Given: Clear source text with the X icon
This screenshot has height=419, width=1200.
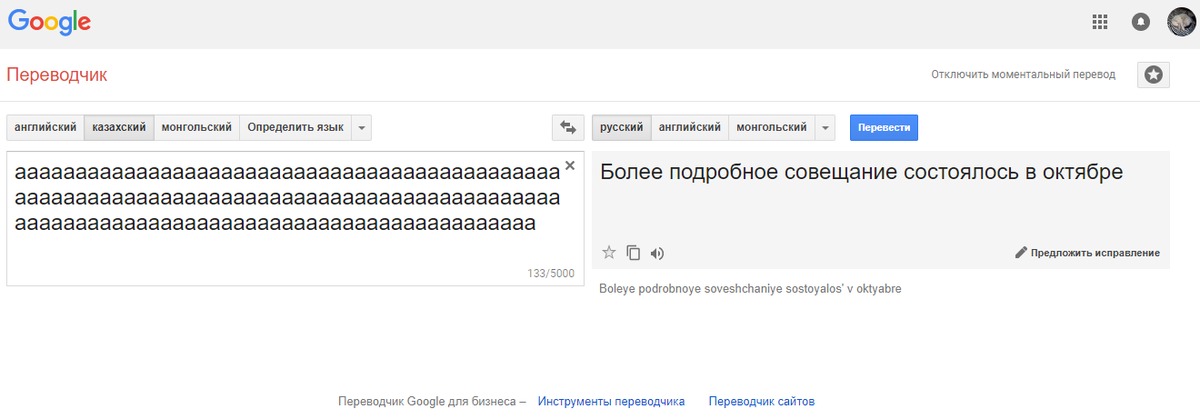Looking at the screenshot, I should click(x=570, y=166).
